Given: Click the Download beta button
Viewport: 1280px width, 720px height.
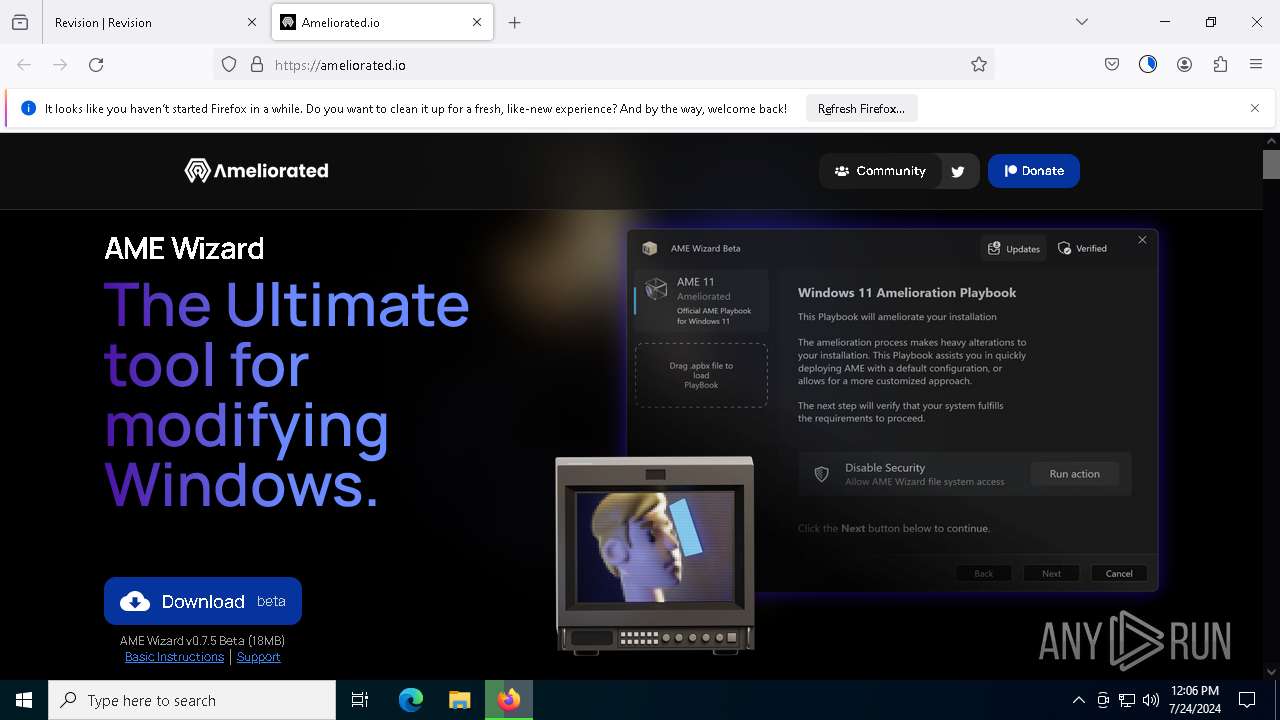Looking at the screenshot, I should tap(203, 601).
